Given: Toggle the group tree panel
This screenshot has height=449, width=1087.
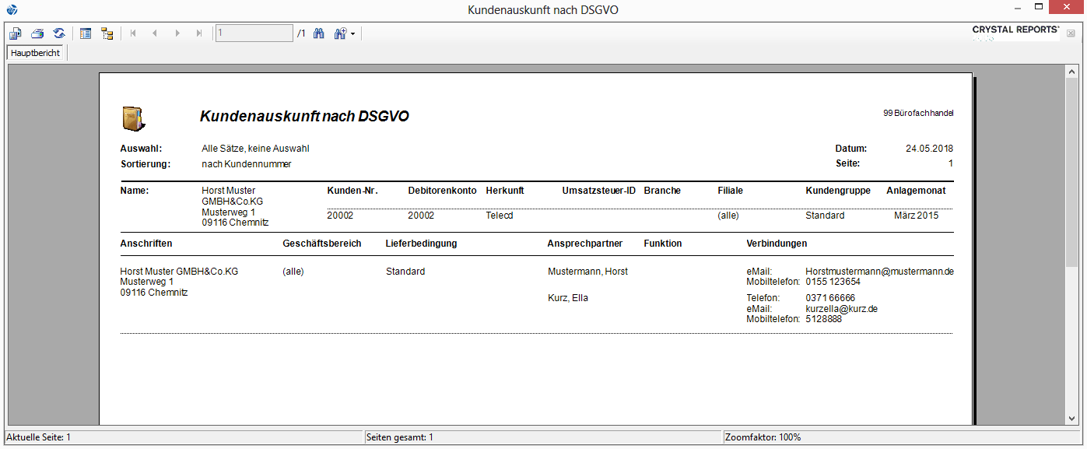Looking at the screenshot, I should point(107,34).
